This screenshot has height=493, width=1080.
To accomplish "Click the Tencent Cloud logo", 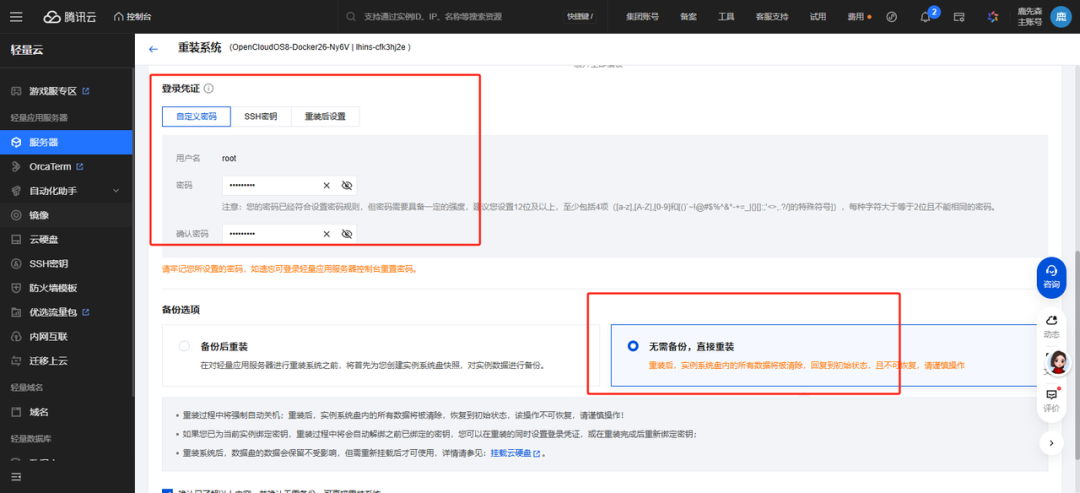I will point(71,17).
